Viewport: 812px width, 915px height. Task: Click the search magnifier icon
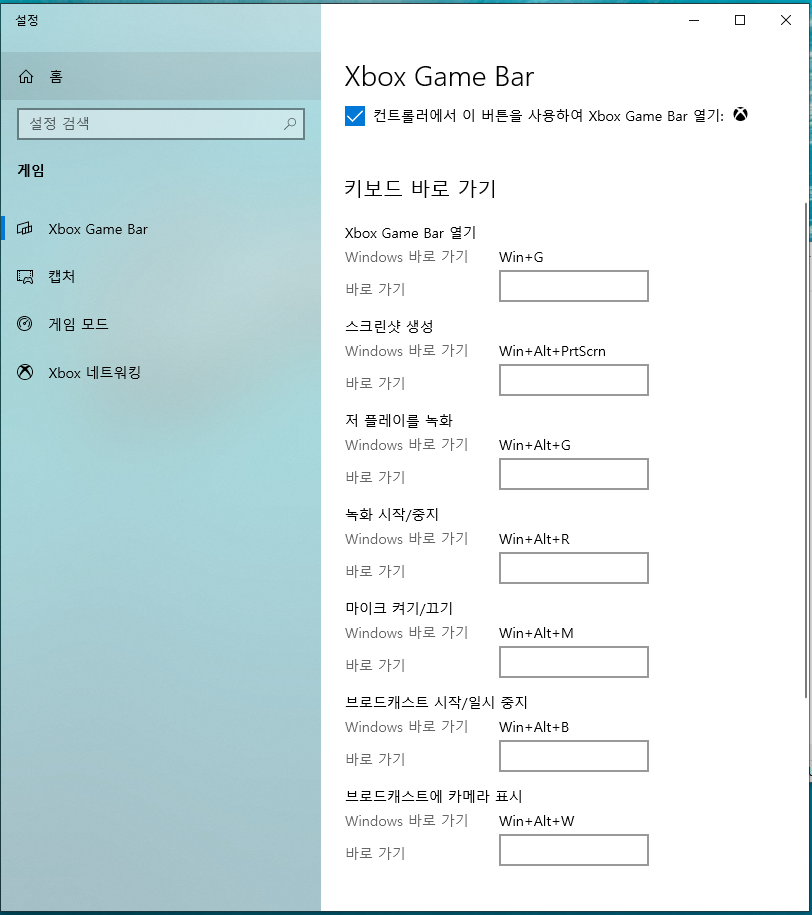tap(290, 123)
